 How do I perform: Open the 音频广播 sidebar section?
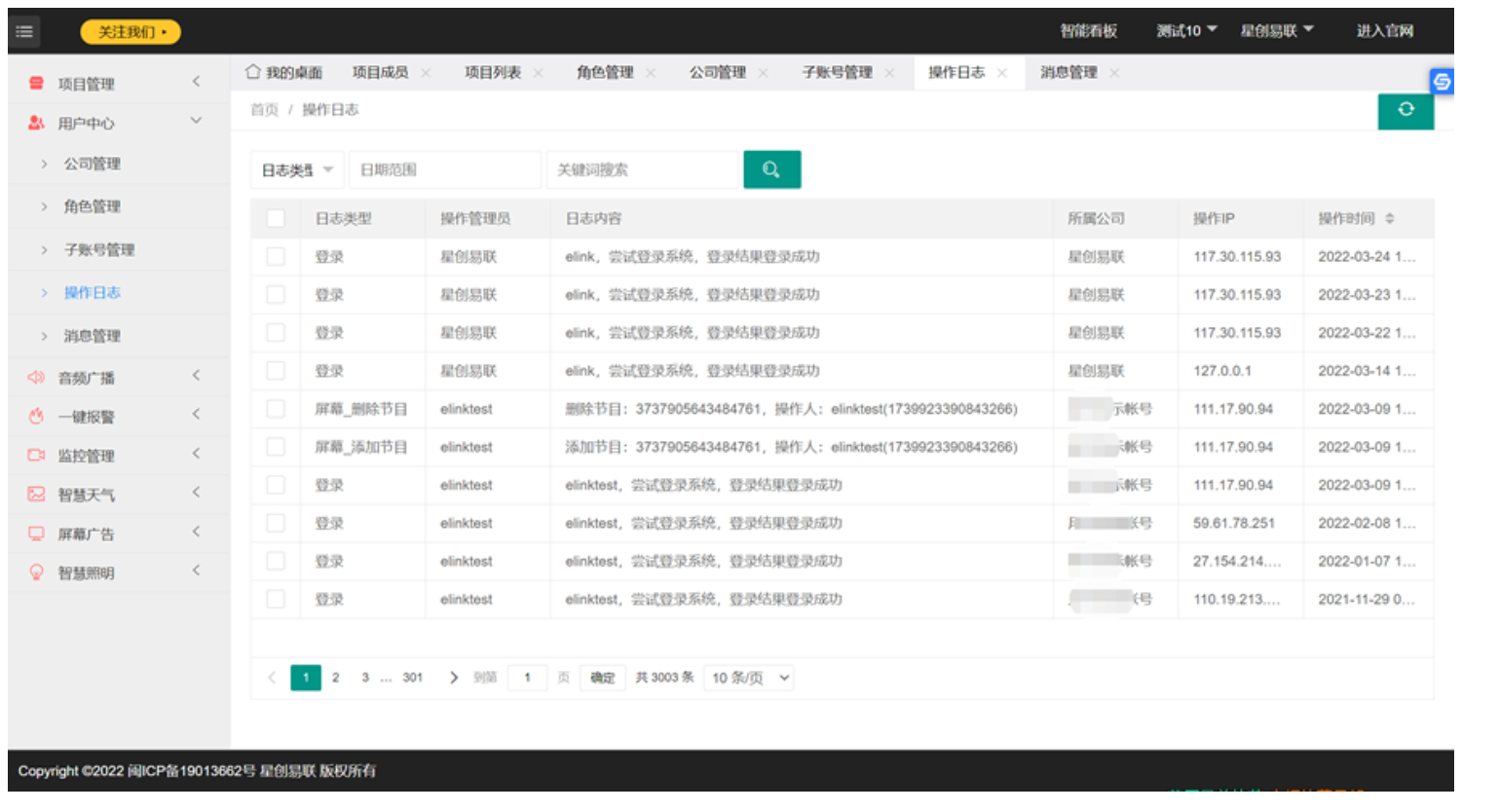click(x=88, y=375)
